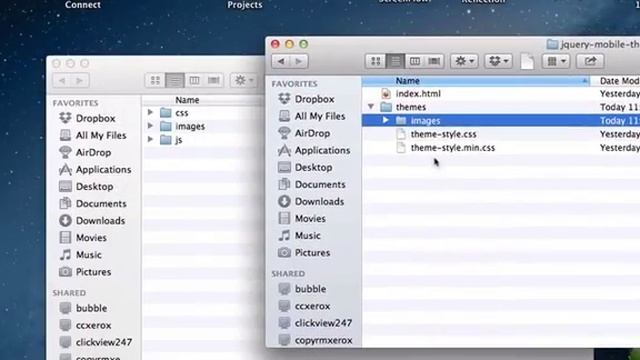Viewport: 640px width, 360px height.
Task: Open Dropbox toolbar menu in front window
Action: click(x=498, y=61)
